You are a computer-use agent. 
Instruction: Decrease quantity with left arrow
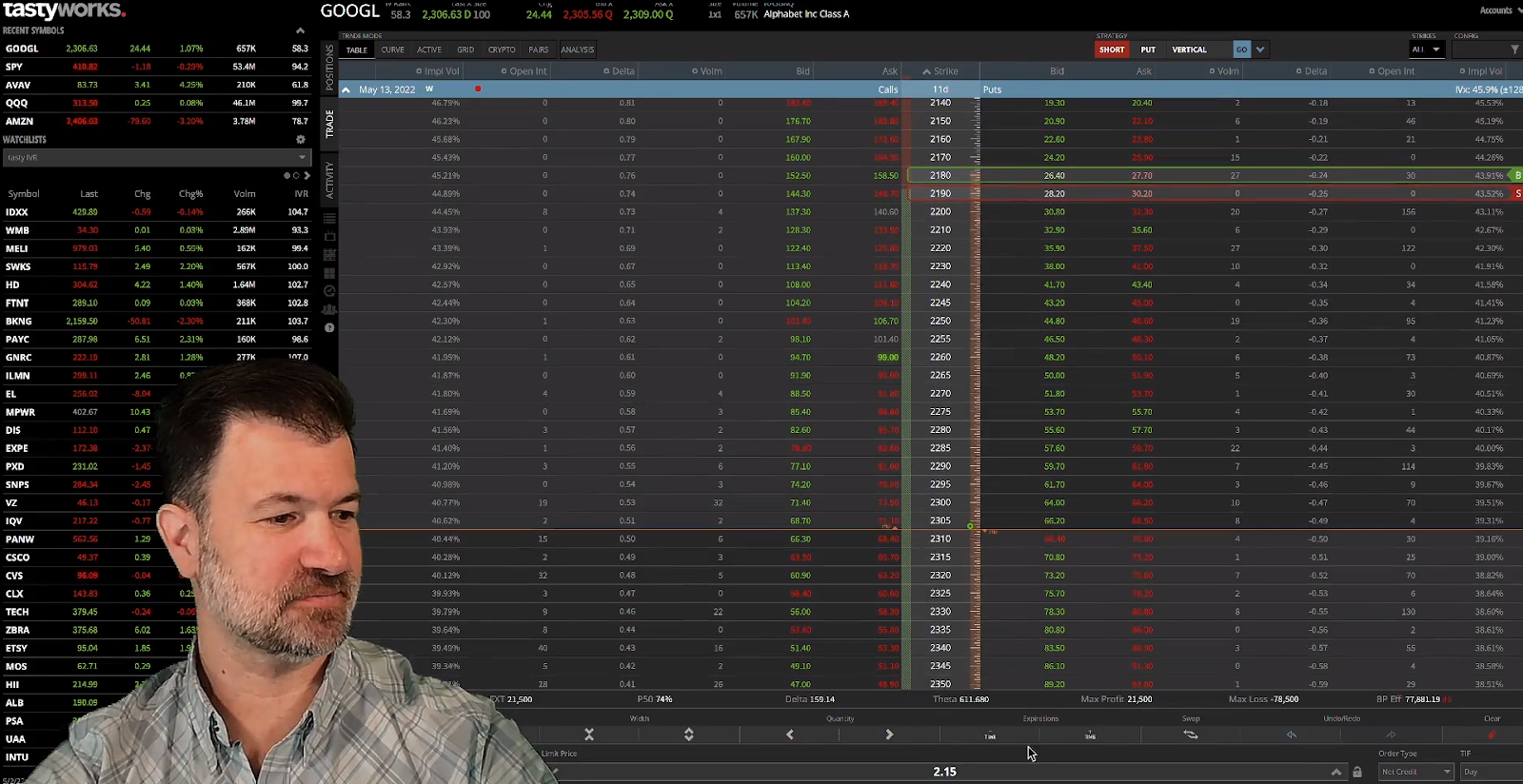789,735
